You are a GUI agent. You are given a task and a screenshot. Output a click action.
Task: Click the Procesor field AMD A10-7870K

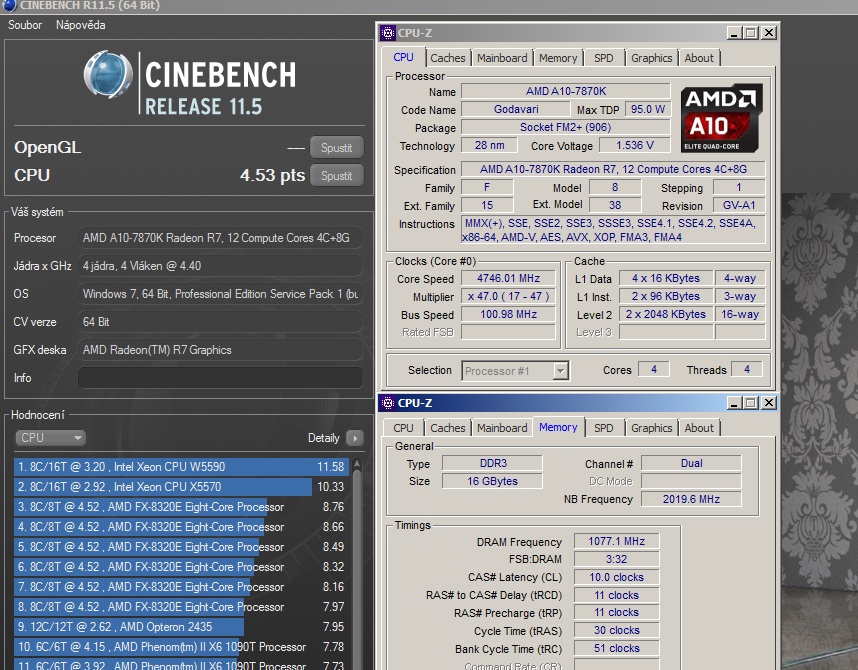click(x=220, y=238)
